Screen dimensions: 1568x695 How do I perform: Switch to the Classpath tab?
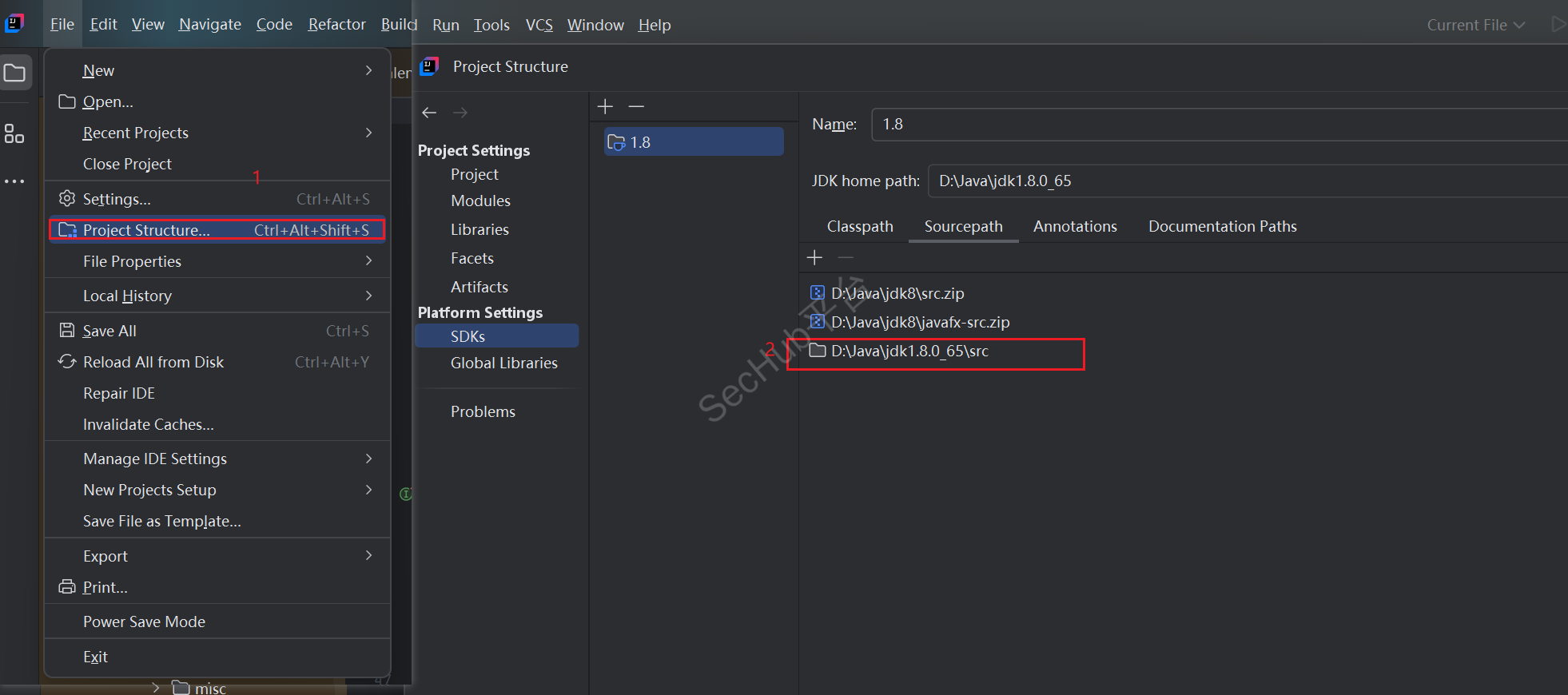pyautogui.click(x=860, y=226)
